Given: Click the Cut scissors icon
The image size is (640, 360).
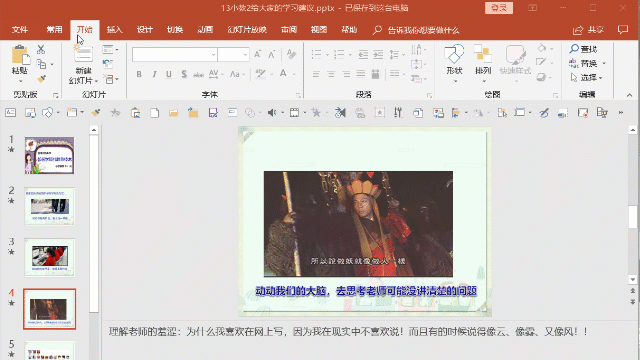Looking at the screenshot, I should (41, 49).
